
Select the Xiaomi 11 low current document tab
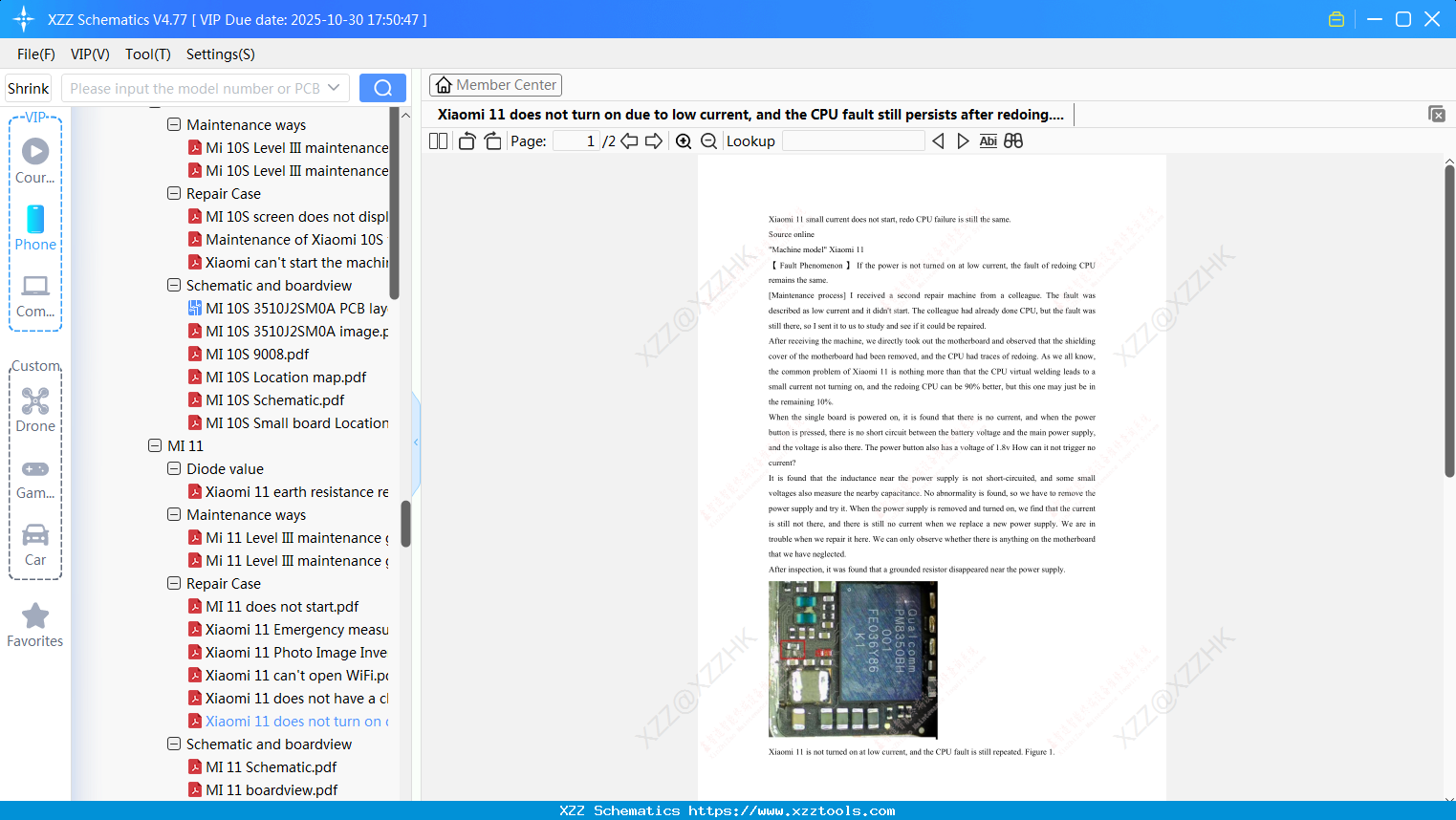coord(750,115)
